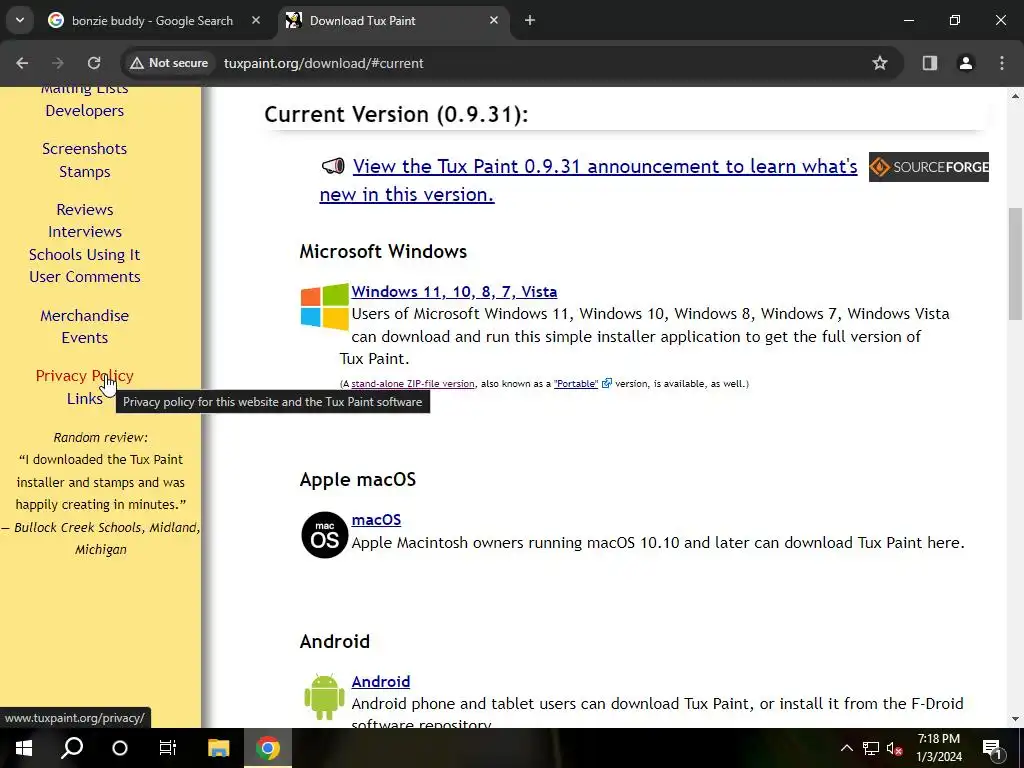This screenshot has width=1024, height=768.
Task: Click the page vertical scrollbar thumb
Action: (1015, 263)
